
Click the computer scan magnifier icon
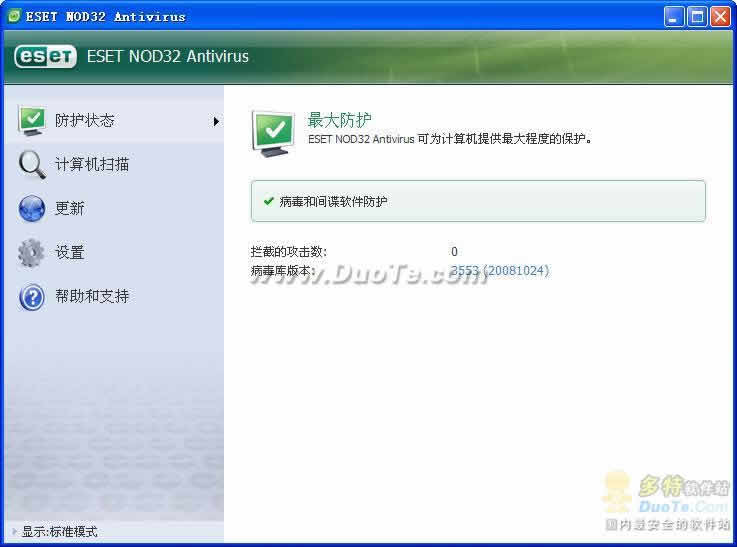pyautogui.click(x=32, y=164)
